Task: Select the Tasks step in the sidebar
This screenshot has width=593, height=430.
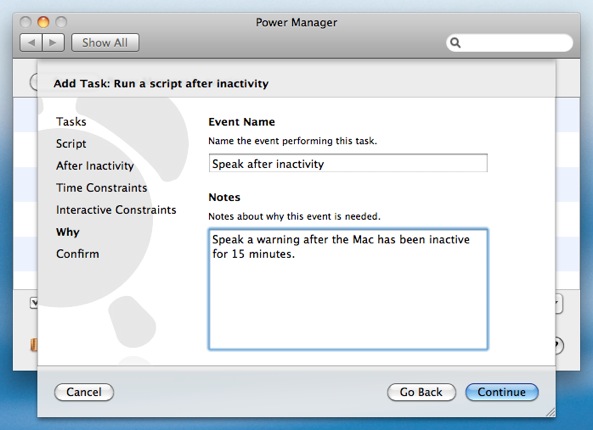Action: pos(71,122)
